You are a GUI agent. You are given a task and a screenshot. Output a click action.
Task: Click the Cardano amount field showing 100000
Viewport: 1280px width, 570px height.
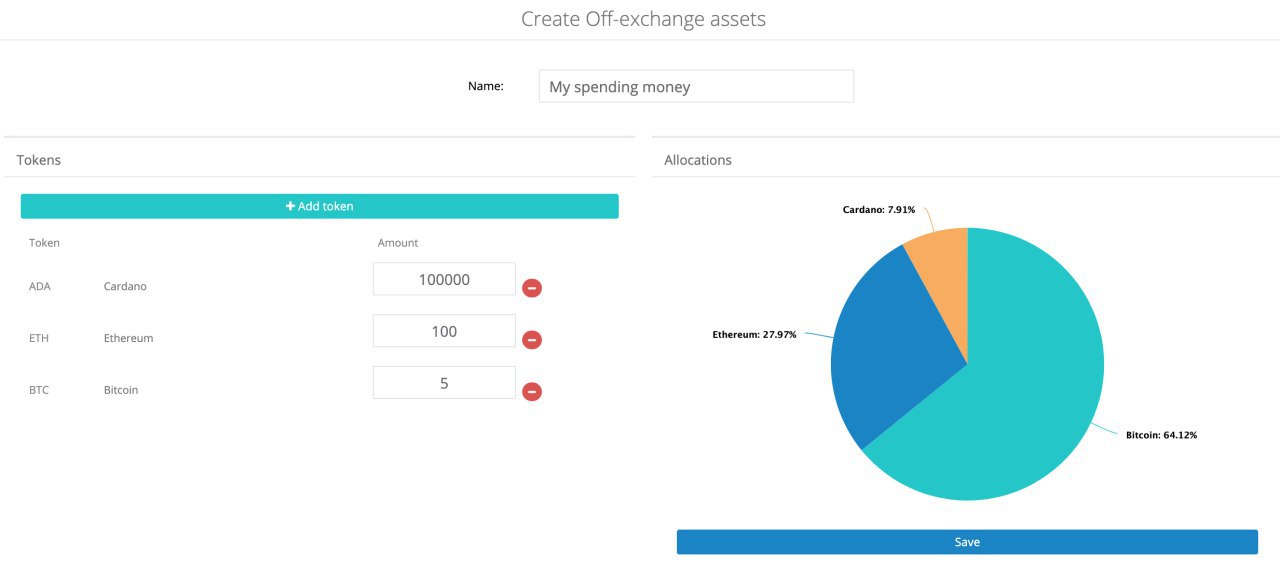444,280
